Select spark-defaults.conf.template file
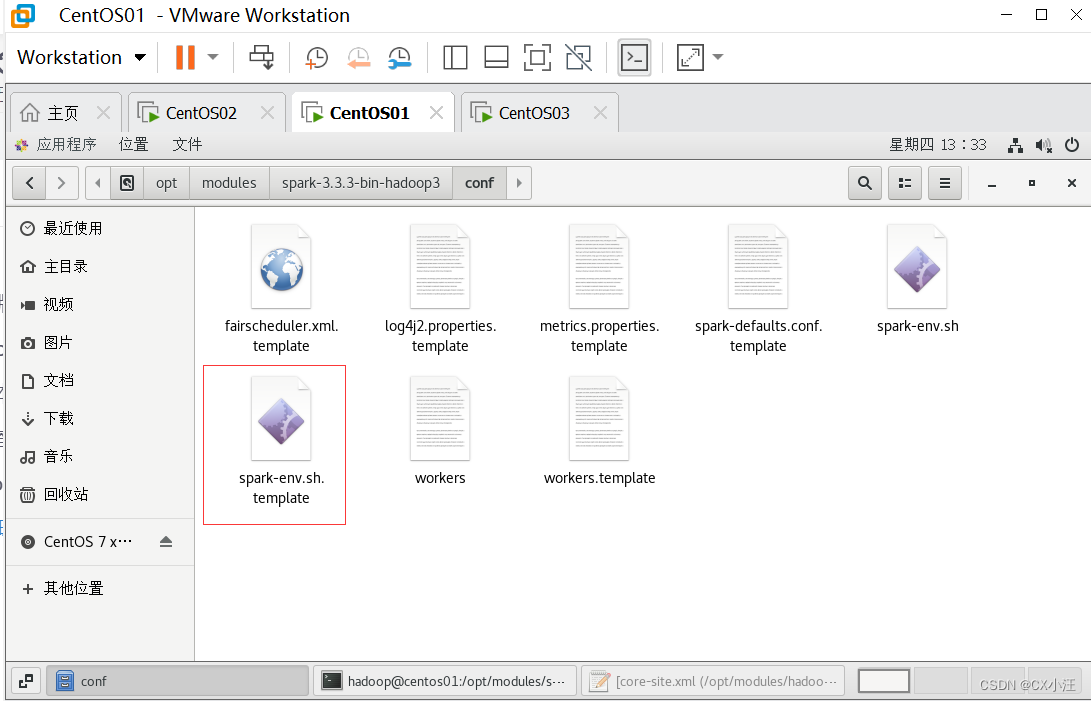Viewport: 1091px width, 701px height. tap(758, 289)
